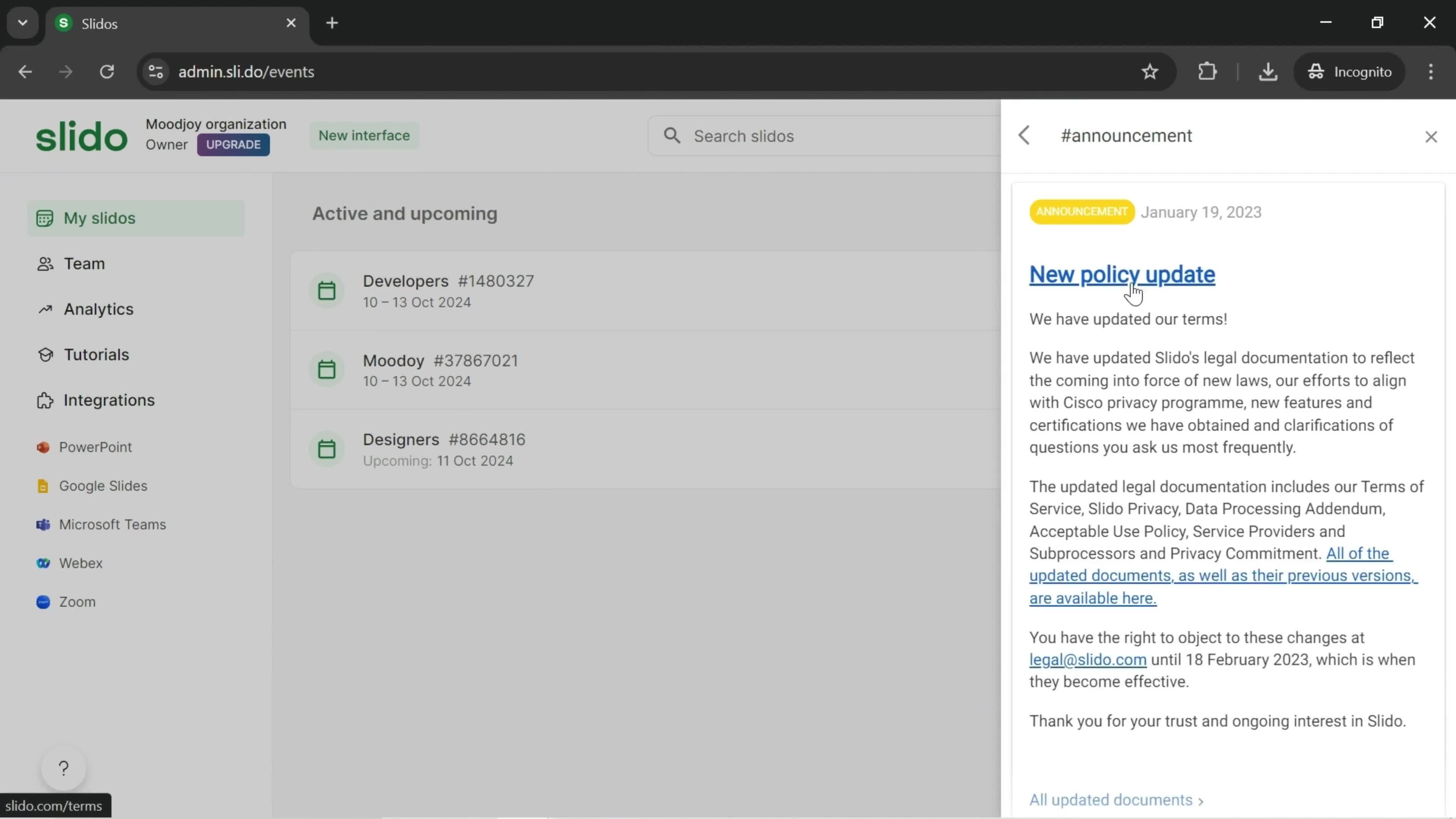Viewport: 1456px width, 819px height.
Task: Click the Team people icon
Action: pyautogui.click(x=45, y=264)
